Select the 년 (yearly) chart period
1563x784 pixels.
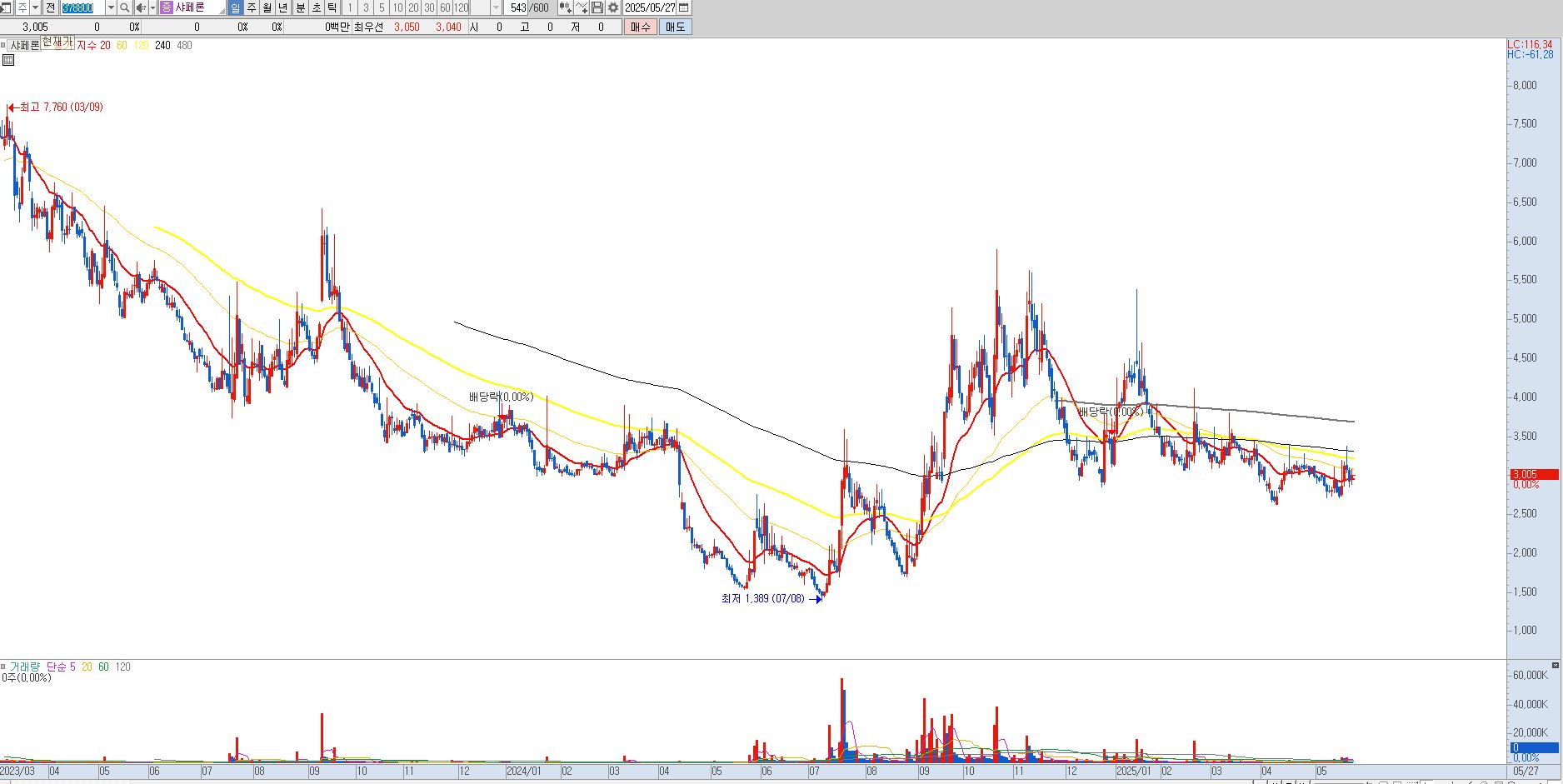point(282,7)
